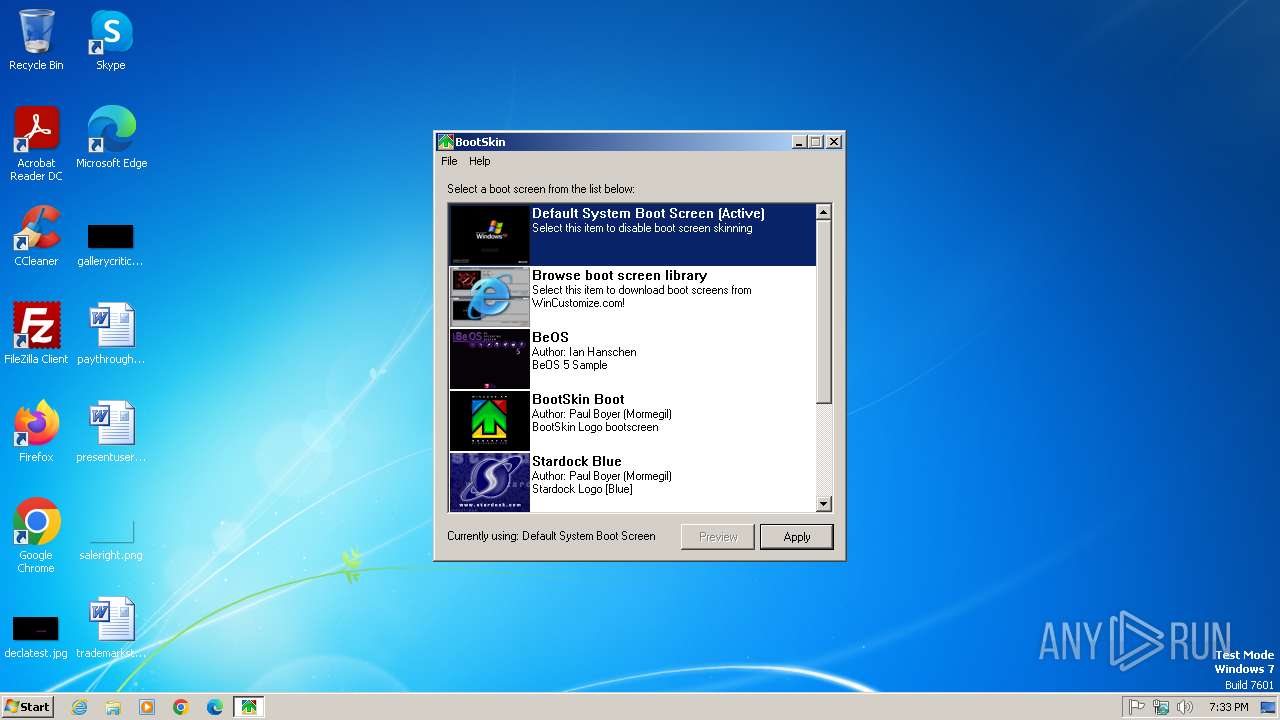
Task: Launch Edge from the taskbar
Action: tap(215, 707)
